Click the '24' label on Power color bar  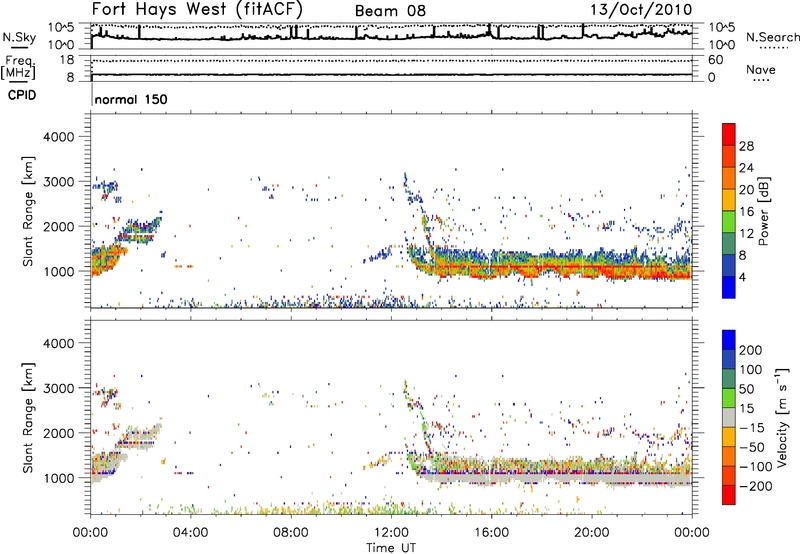[746, 168]
